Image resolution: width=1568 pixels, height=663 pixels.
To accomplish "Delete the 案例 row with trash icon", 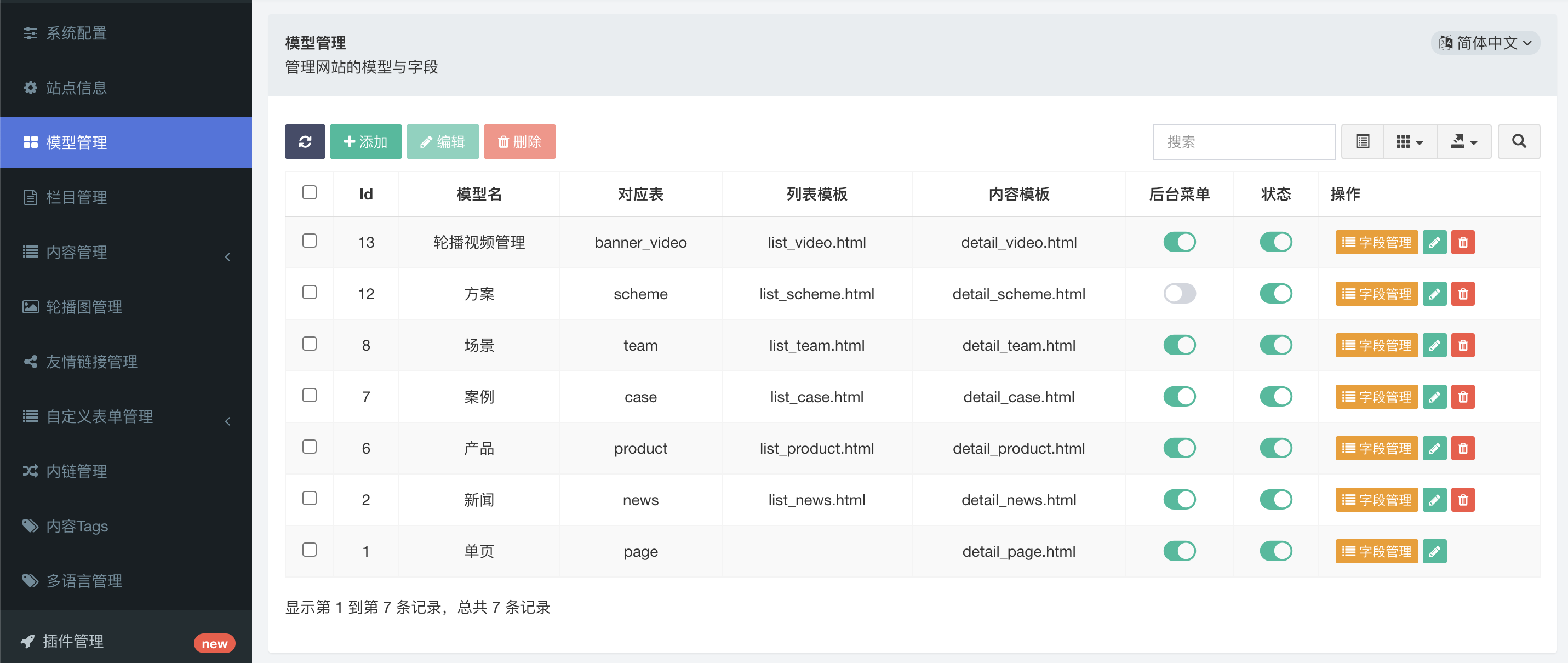I will pyautogui.click(x=1463, y=397).
